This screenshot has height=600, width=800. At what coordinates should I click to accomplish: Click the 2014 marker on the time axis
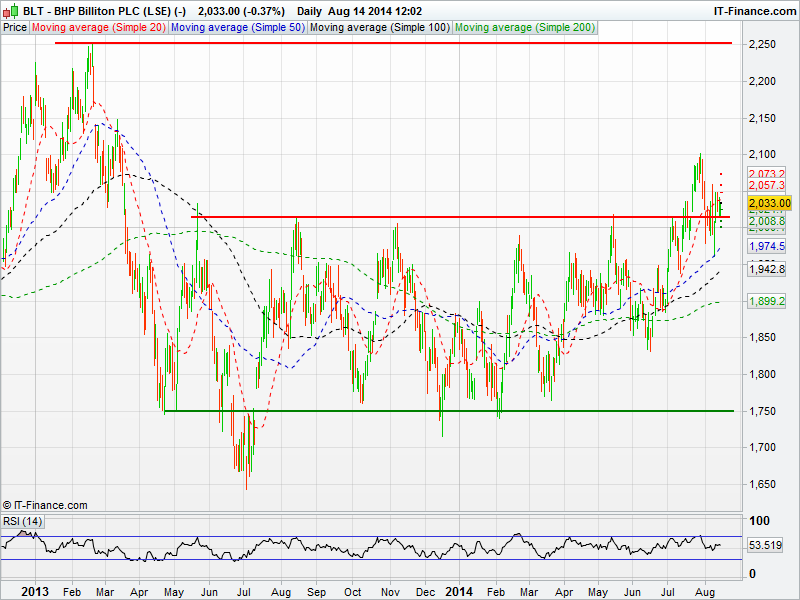457,592
